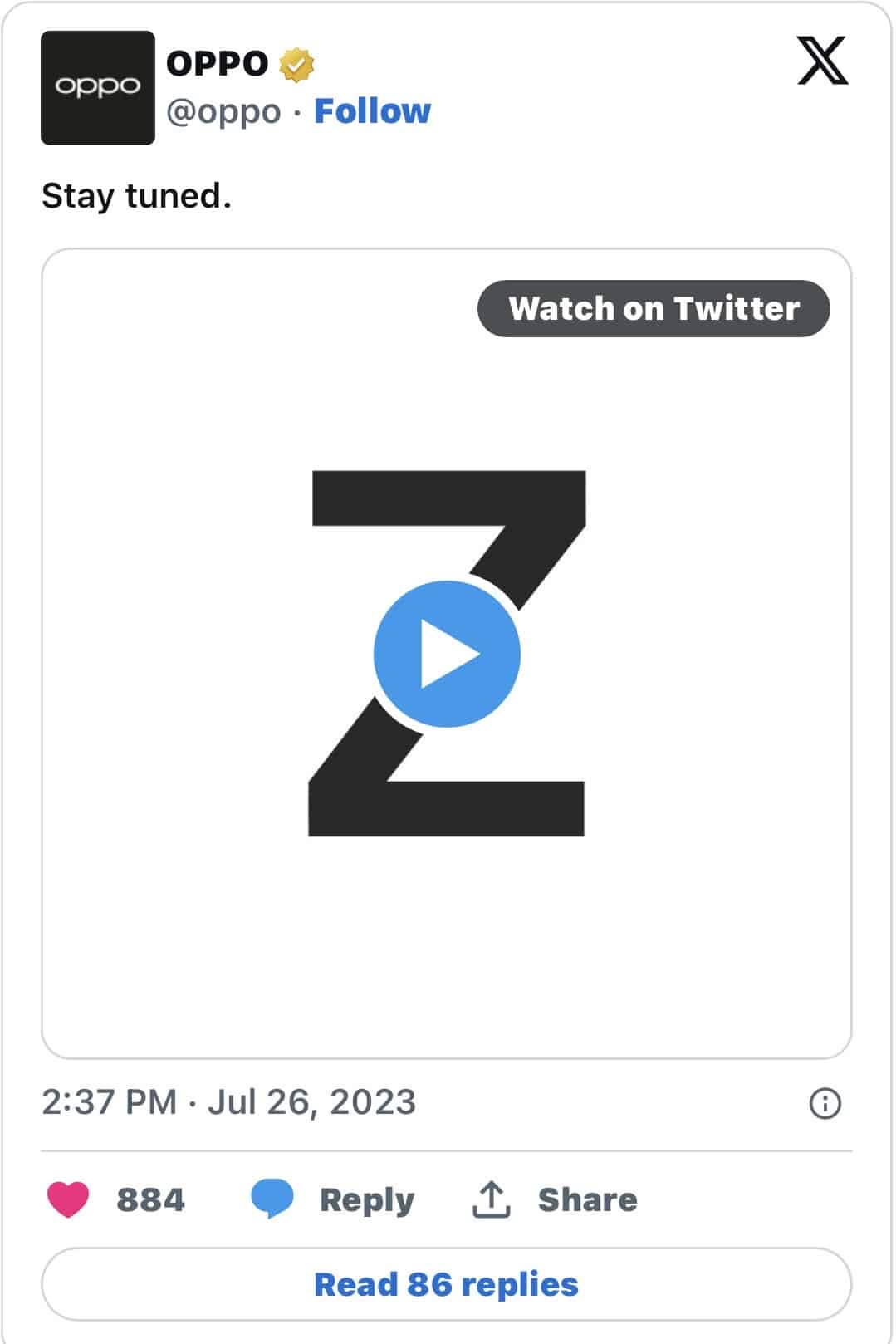Click the 2:37 PM Jul 26, 2023 timestamp

[228, 1102]
